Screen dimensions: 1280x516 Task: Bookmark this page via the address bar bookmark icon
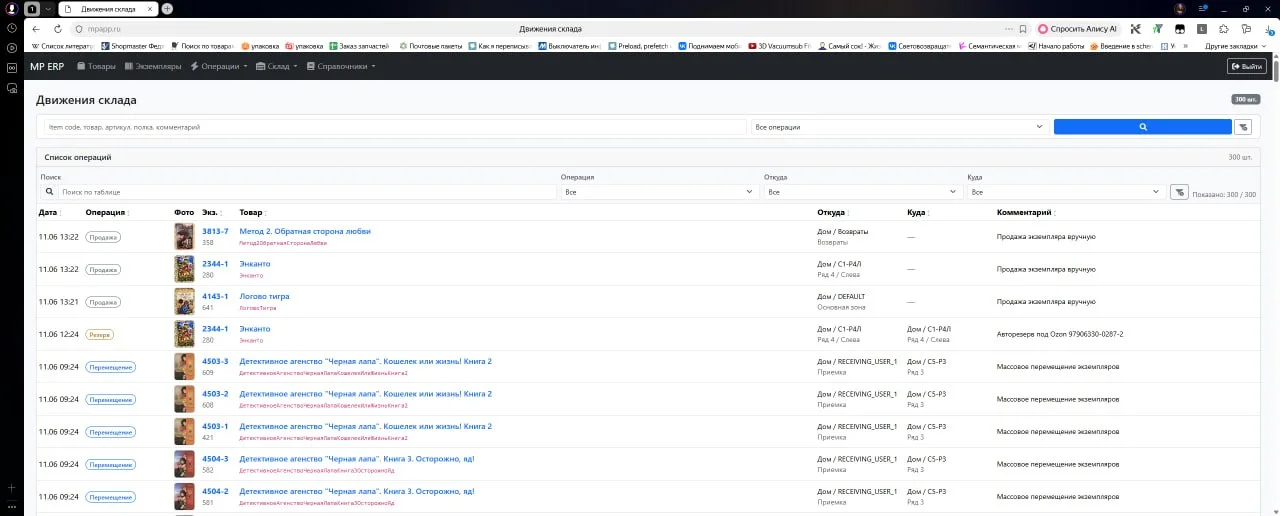tap(1022, 29)
